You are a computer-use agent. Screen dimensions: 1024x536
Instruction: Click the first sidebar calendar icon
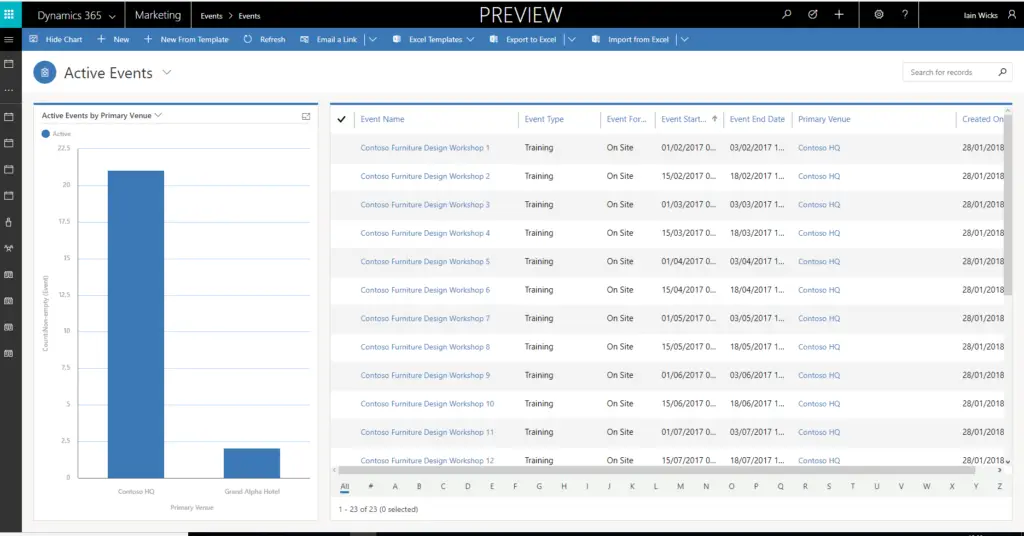tap(8, 64)
